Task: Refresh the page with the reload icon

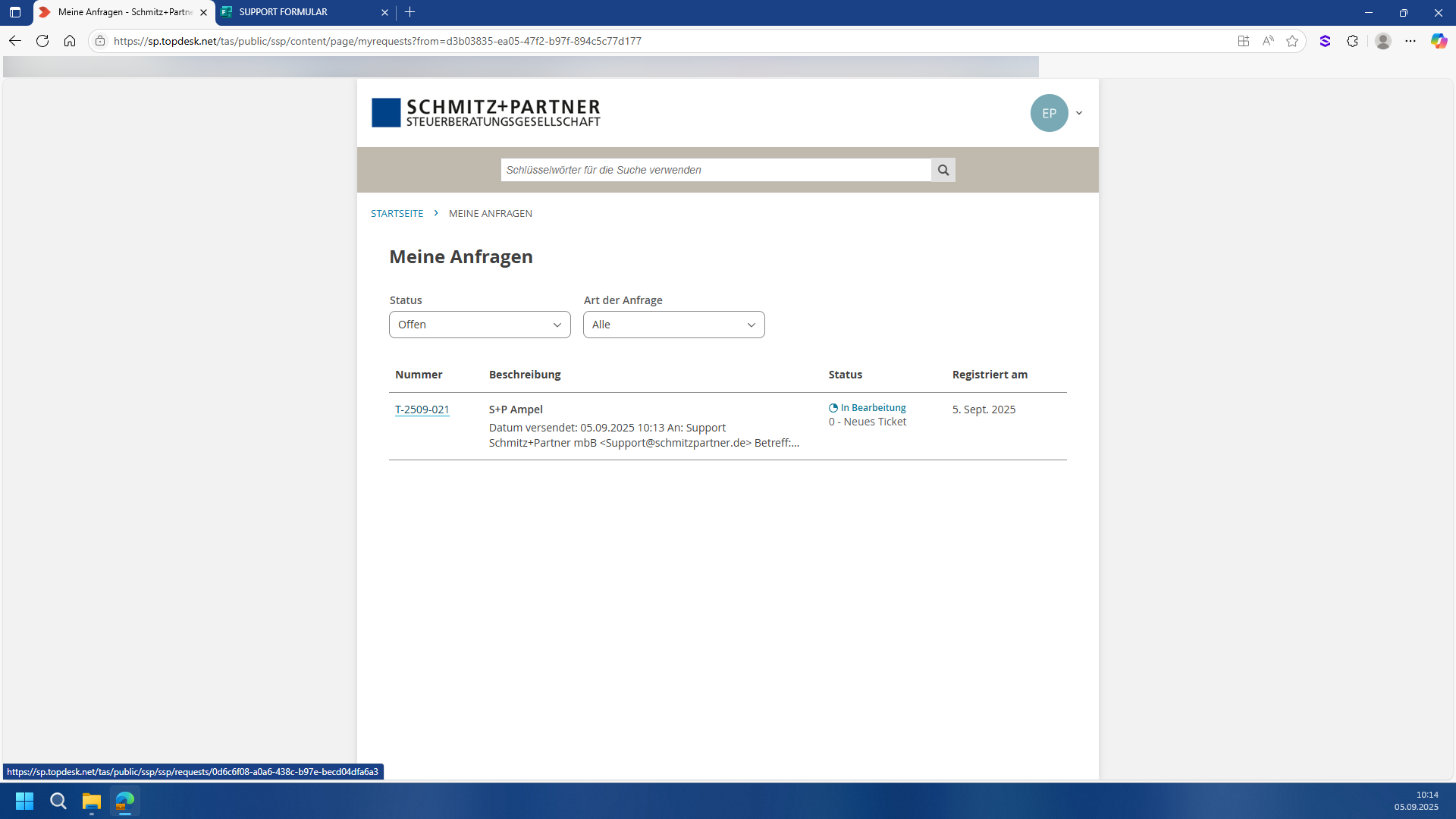Action: tap(42, 41)
